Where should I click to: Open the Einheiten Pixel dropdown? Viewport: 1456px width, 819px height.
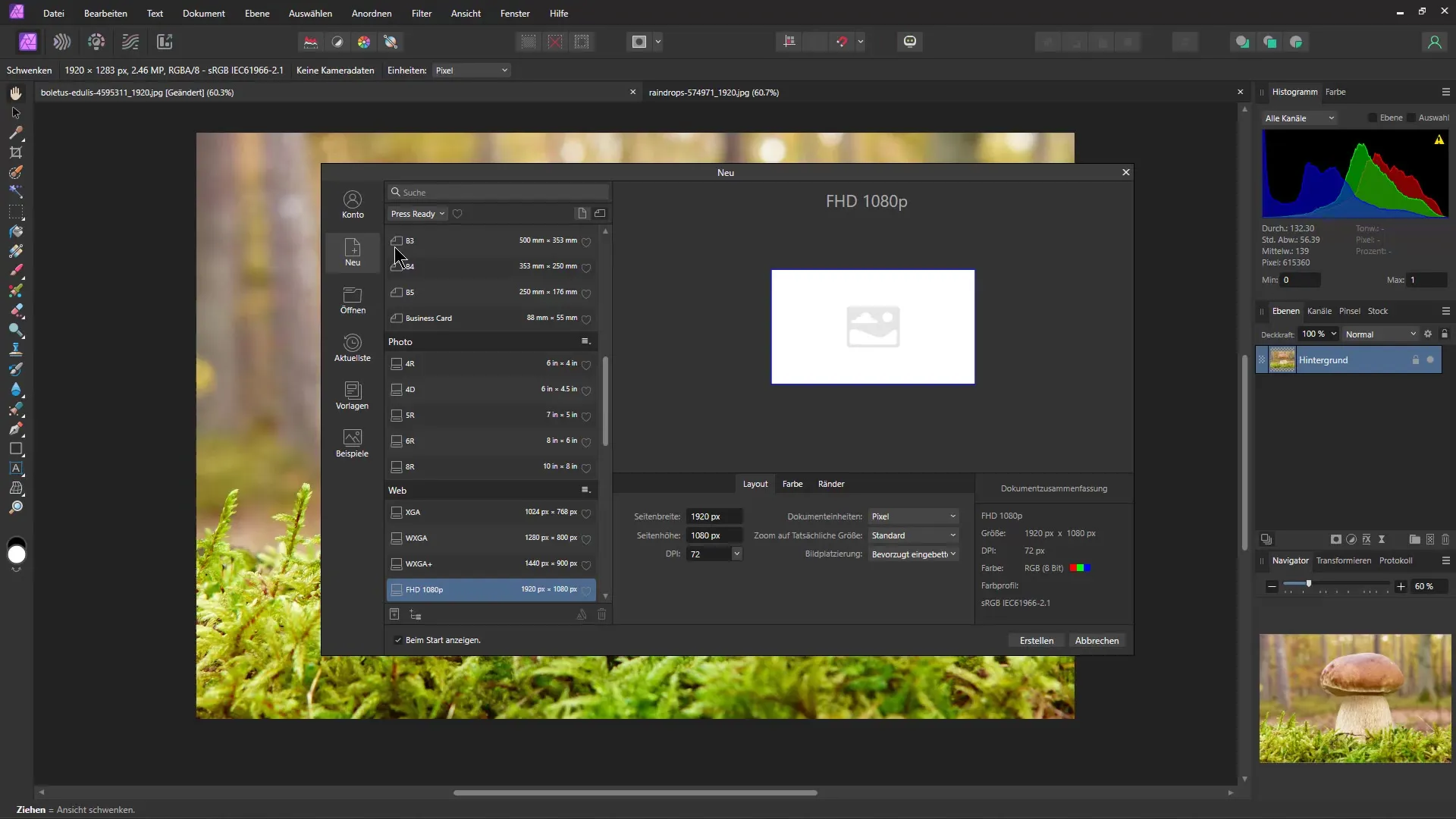click(472, 71)
